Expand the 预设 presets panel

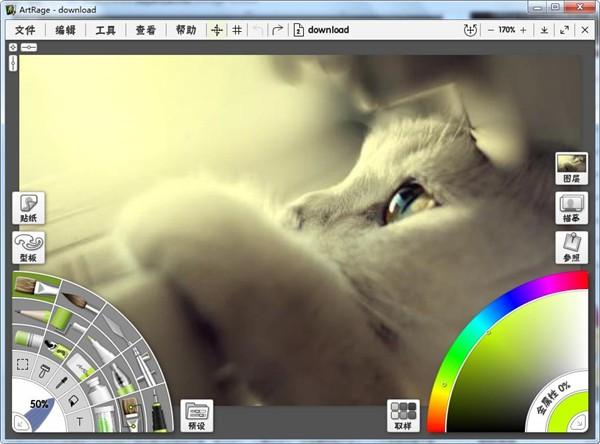tap(196, 415)
